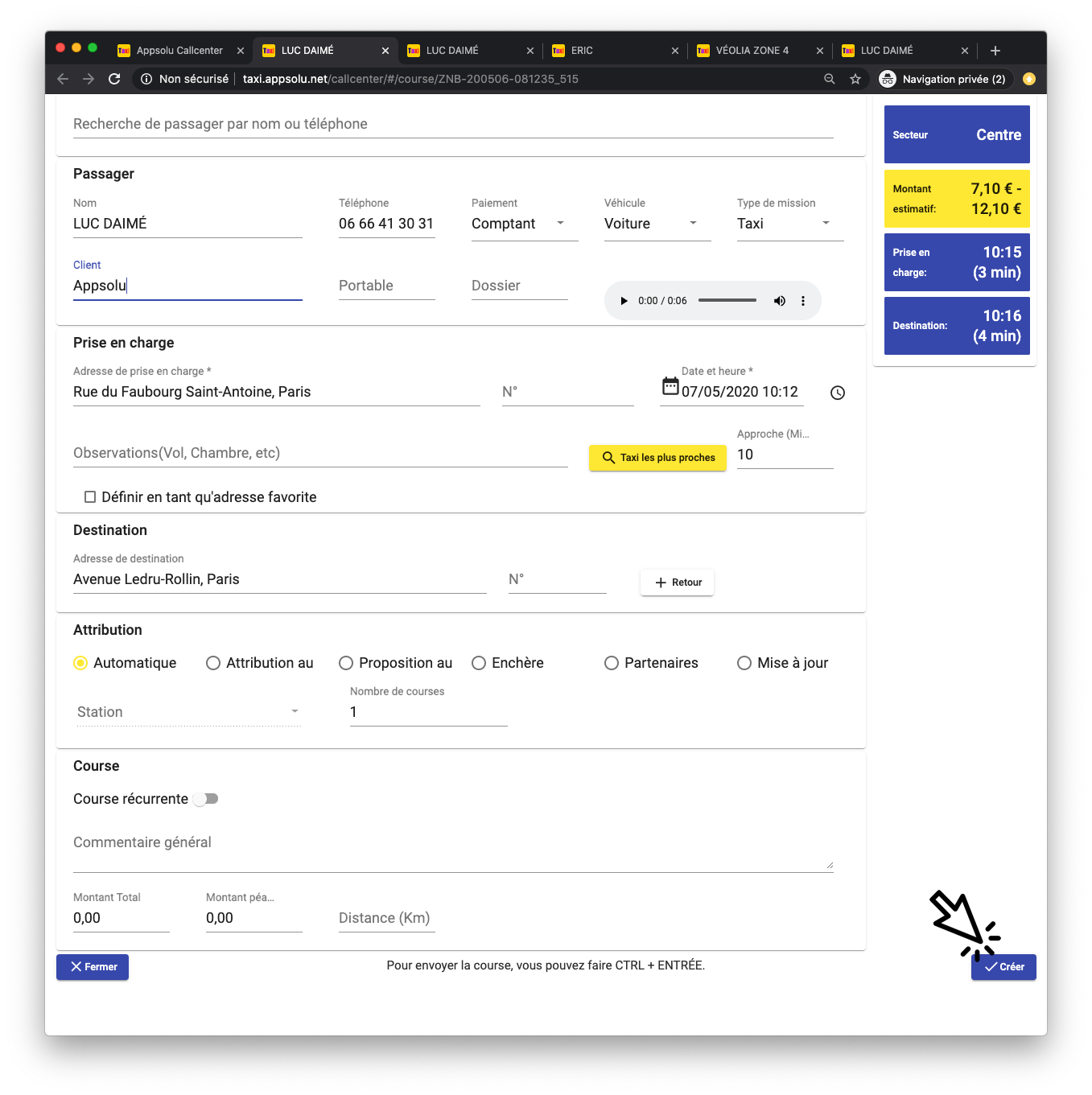
Task: Open the 'Type de mission' dropdown
Action: point(790,224)
